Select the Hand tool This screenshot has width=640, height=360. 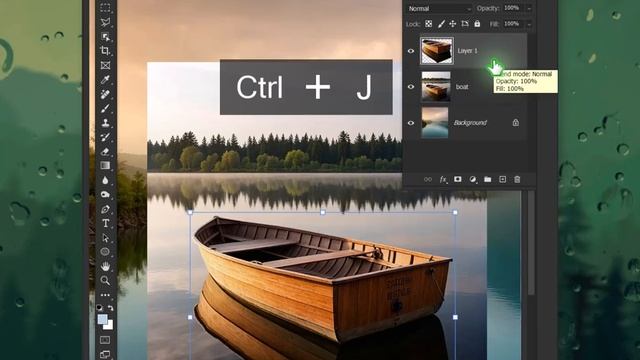point(105,266)
